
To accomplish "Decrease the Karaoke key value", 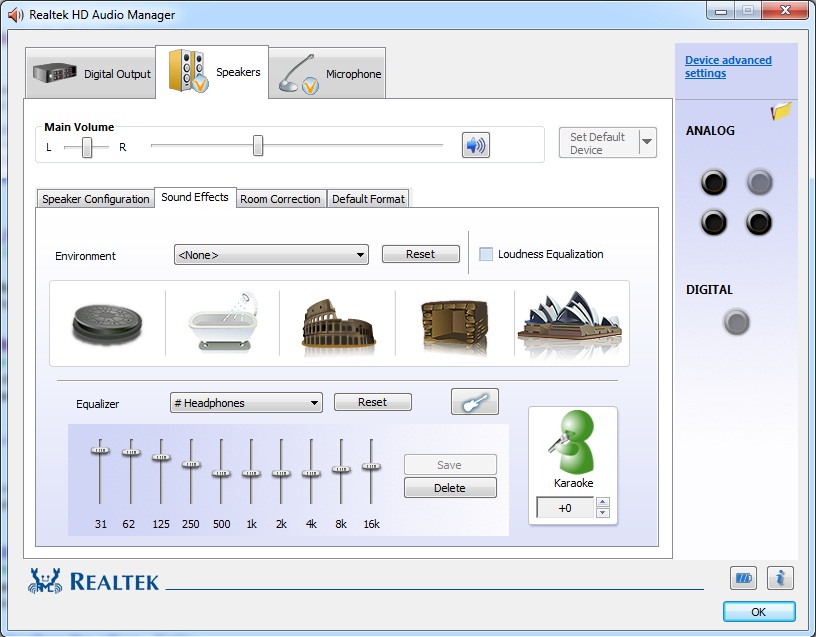I will (603, 513).
